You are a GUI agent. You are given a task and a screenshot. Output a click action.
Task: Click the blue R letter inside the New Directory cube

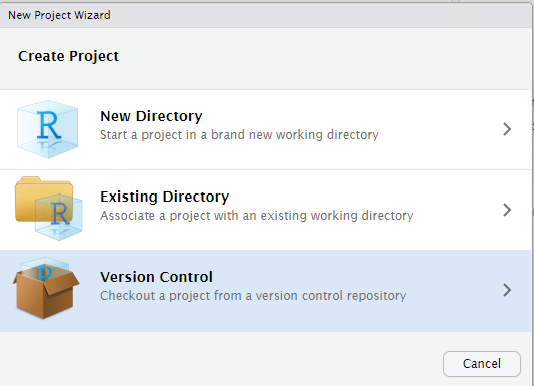coord(49,125)
